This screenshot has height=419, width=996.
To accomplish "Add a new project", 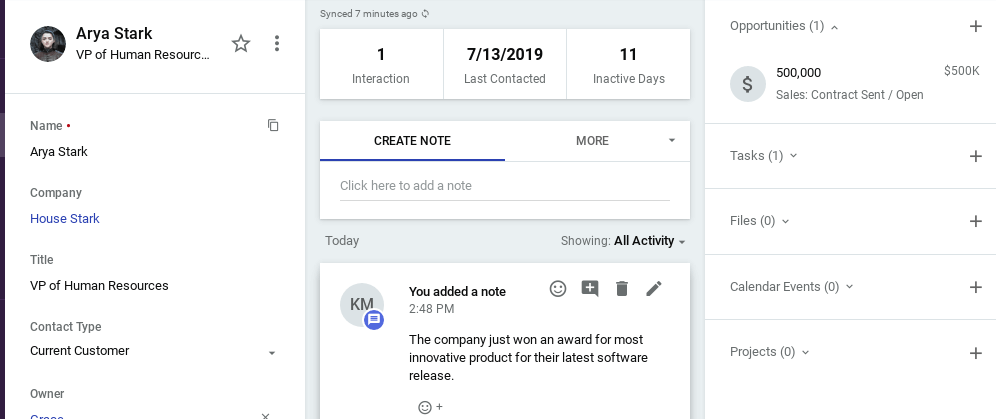I will tap(976, 353).
